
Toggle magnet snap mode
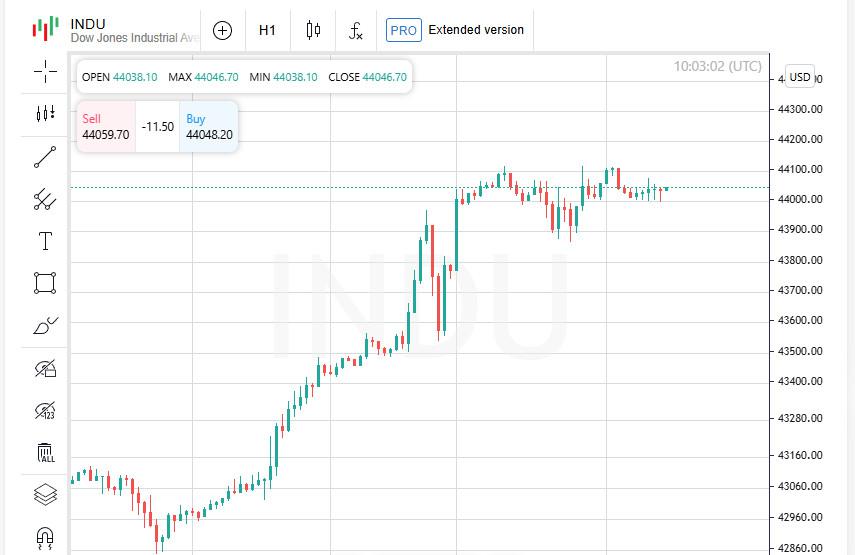(45, 538)
